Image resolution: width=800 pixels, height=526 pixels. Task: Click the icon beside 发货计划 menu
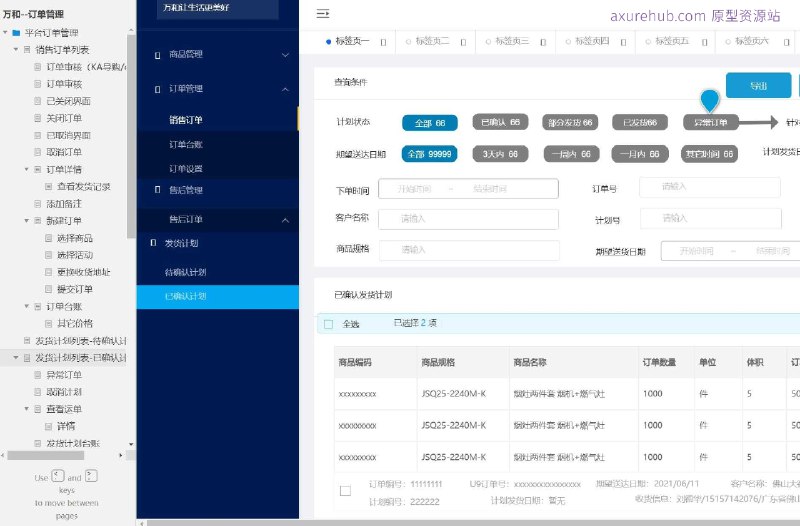coord(153,243)
